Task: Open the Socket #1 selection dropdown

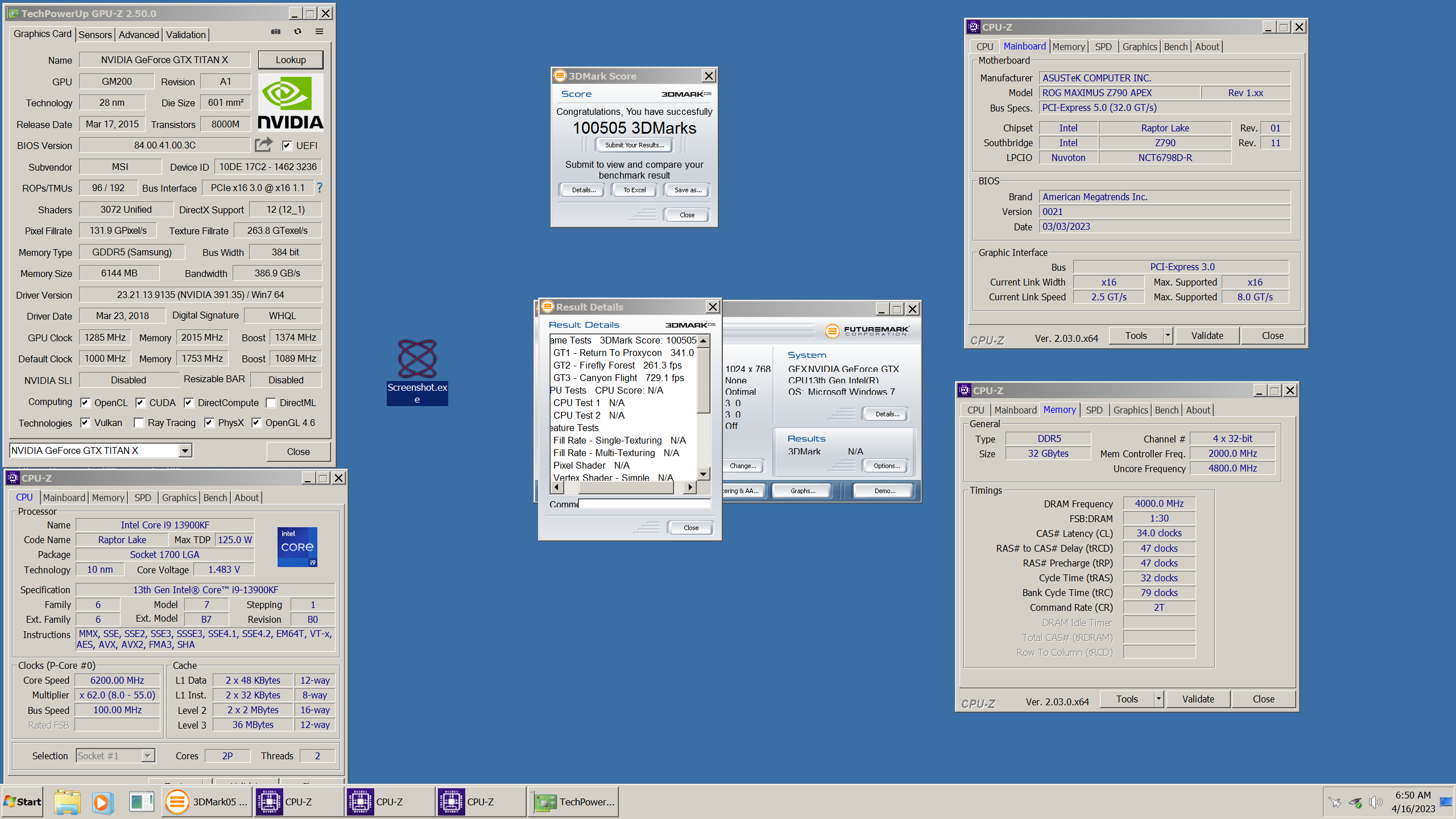Action: 148,756
